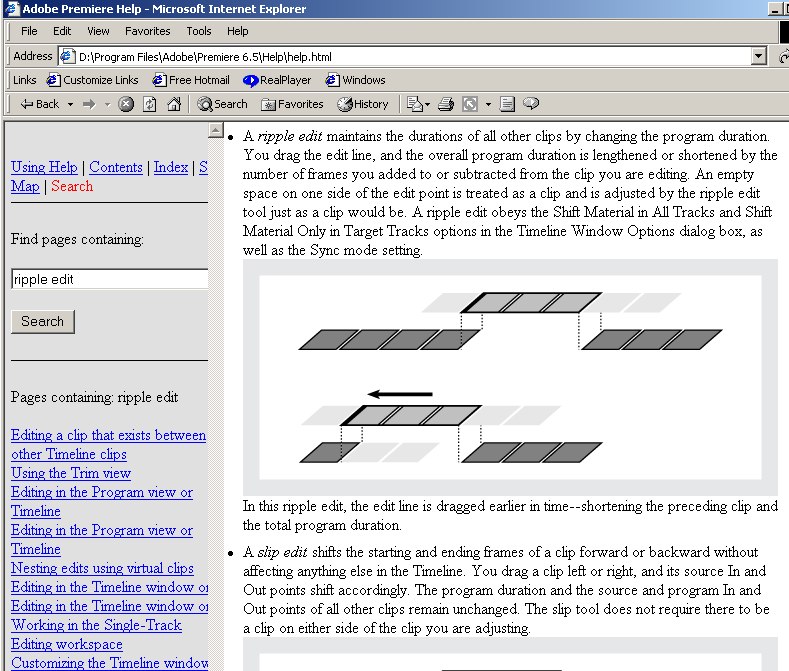
Task: Open the Favorites menu
Action: (x=147, y=31)
